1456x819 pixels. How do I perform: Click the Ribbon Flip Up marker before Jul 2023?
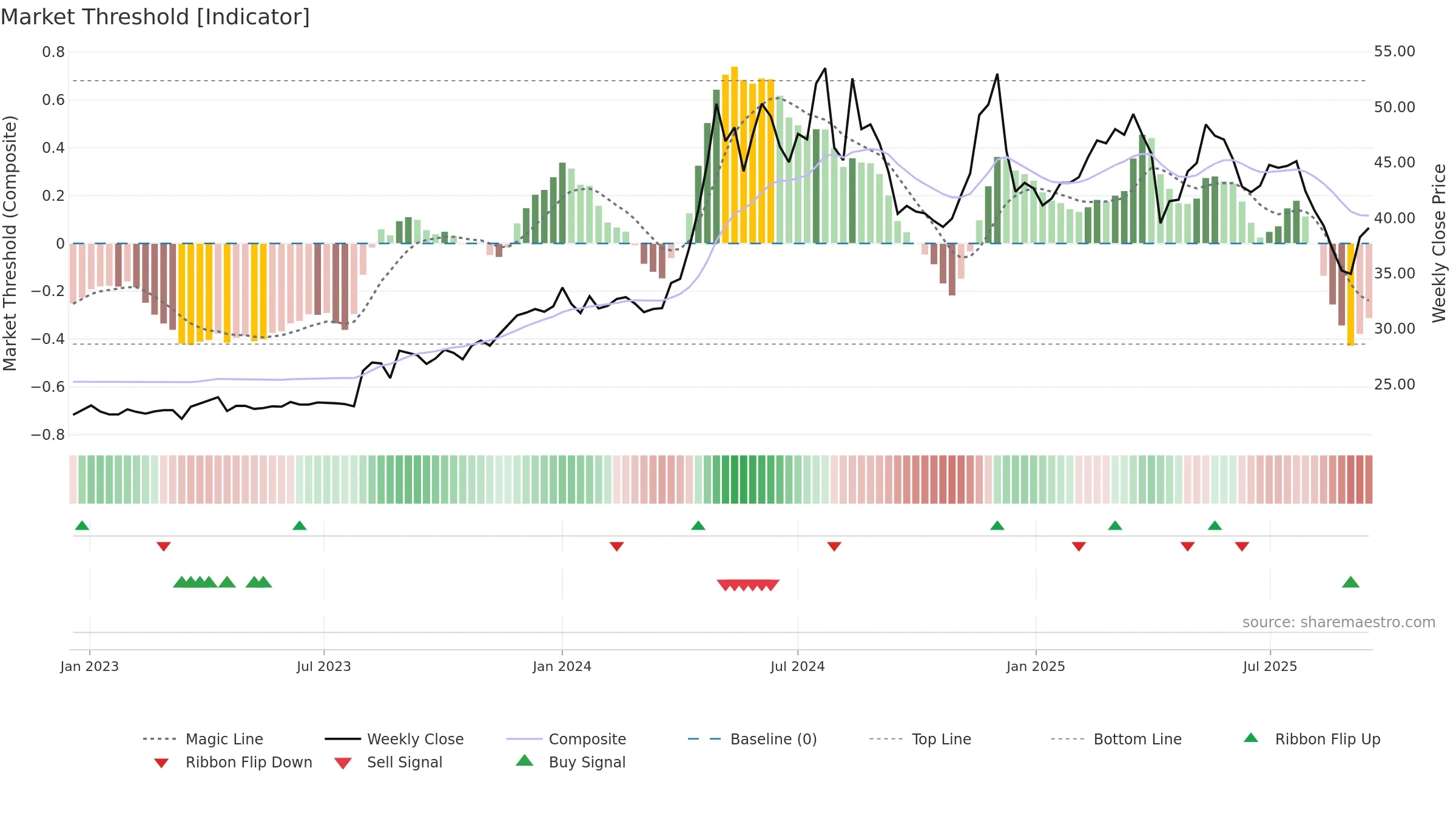[x=299, y=525]
